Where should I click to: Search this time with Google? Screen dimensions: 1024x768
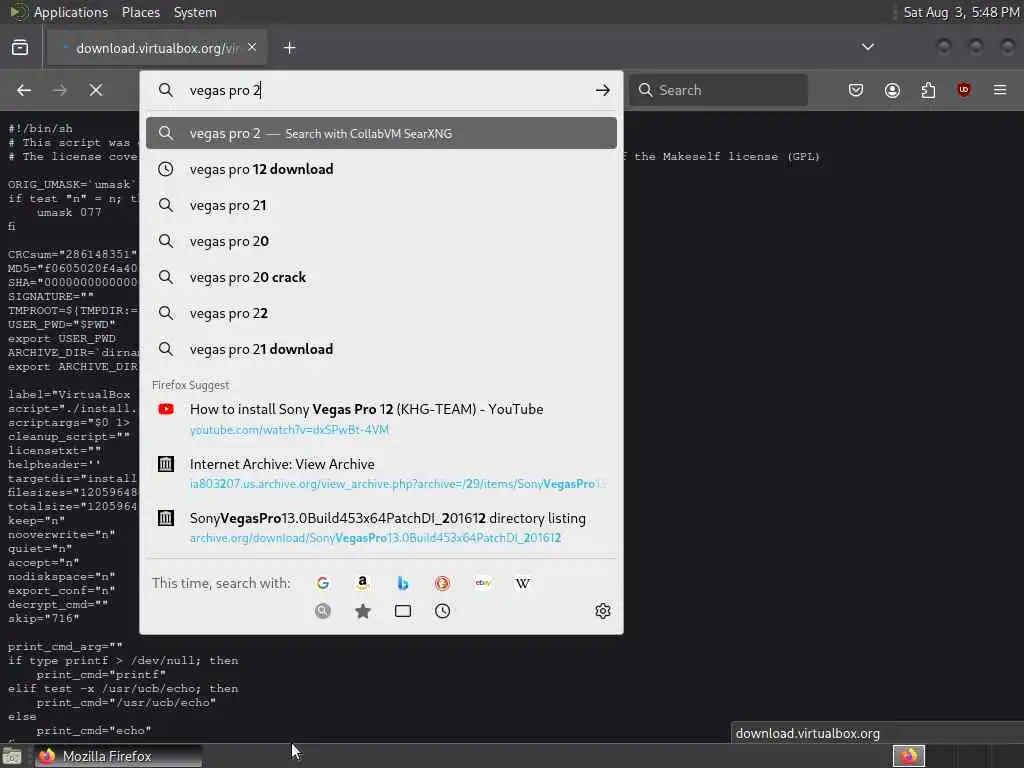click(323, 583)
